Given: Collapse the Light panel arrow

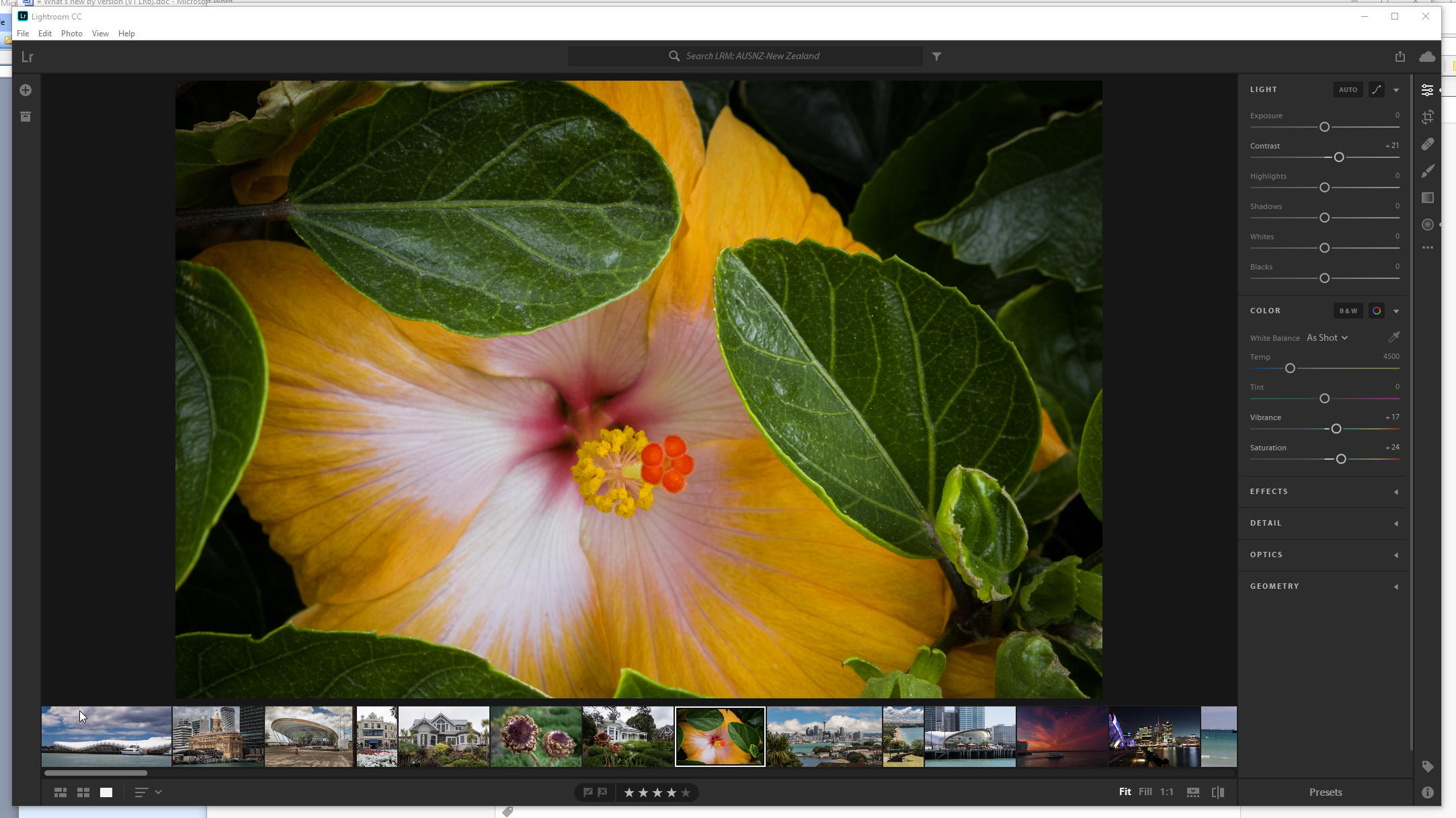Looking at the screenshot, I should coord(1396,90).
